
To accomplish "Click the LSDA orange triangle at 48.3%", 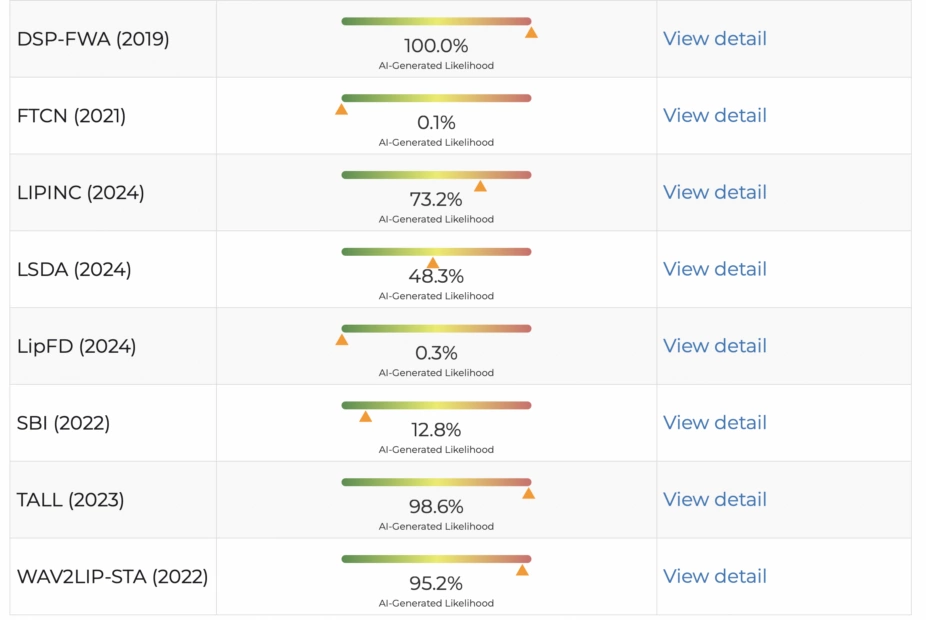I will [x=433, y=263].
